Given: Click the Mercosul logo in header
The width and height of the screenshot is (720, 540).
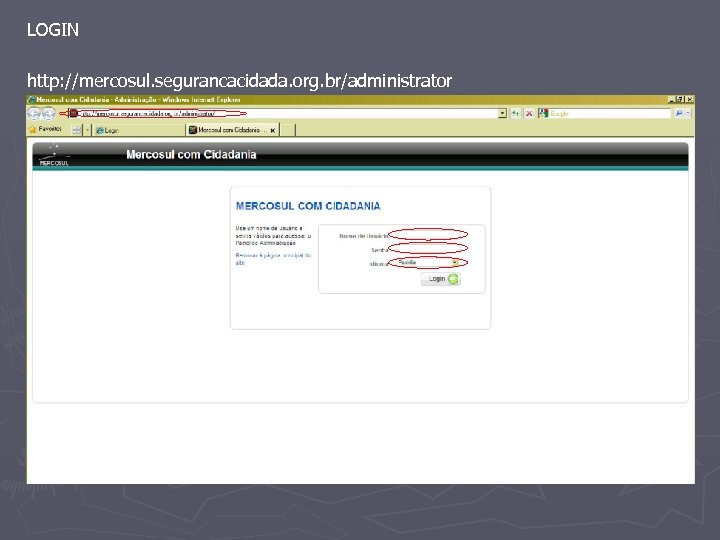Looking at the screenshot, I should 54,155.
